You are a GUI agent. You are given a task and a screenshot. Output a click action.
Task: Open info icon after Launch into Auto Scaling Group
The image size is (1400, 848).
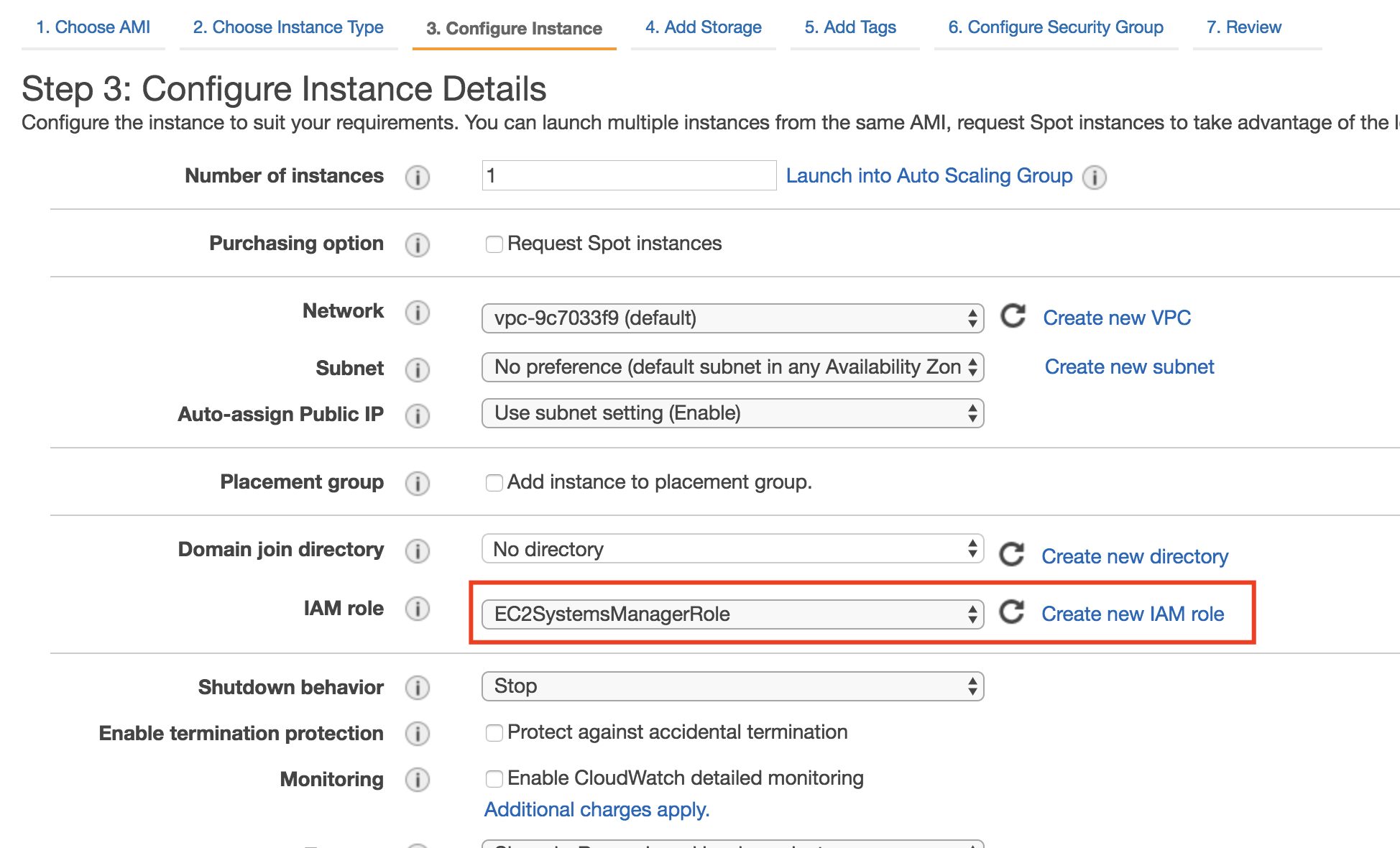pyautogui.click(x=1095, y=177)
